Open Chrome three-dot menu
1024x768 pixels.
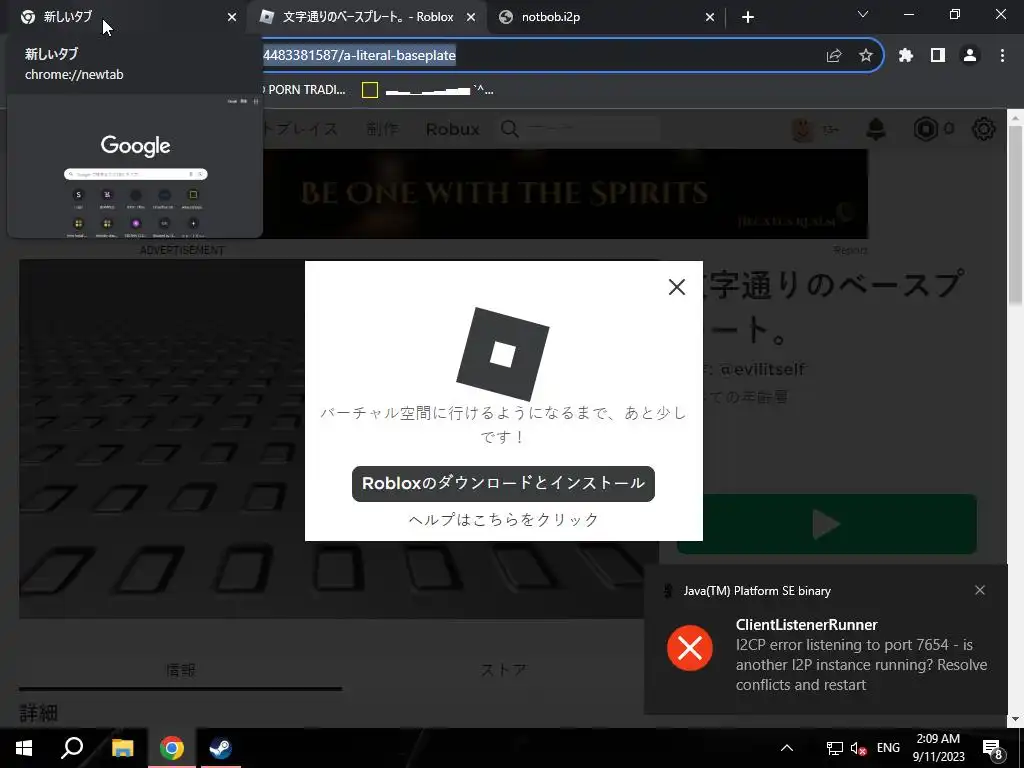(1002, 56)
